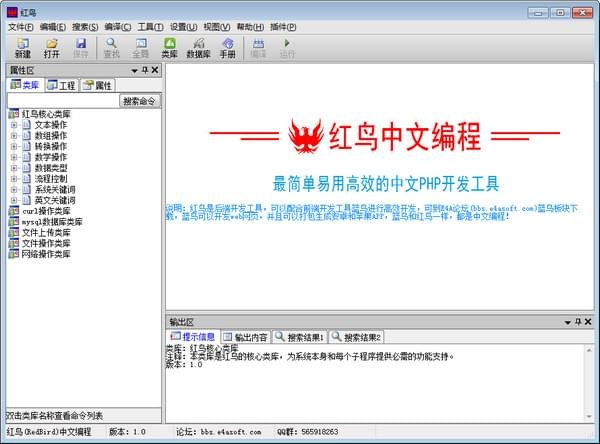Open the 类库 library toolbar icon
The image size is (600, 444).
pos(169,48)
